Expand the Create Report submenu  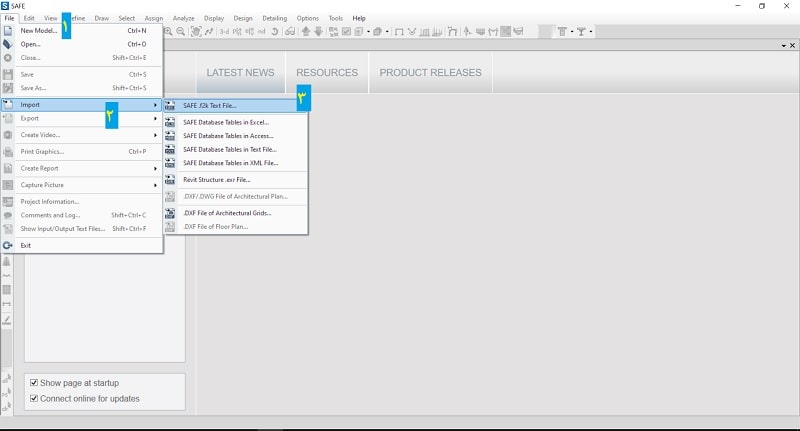85,168
